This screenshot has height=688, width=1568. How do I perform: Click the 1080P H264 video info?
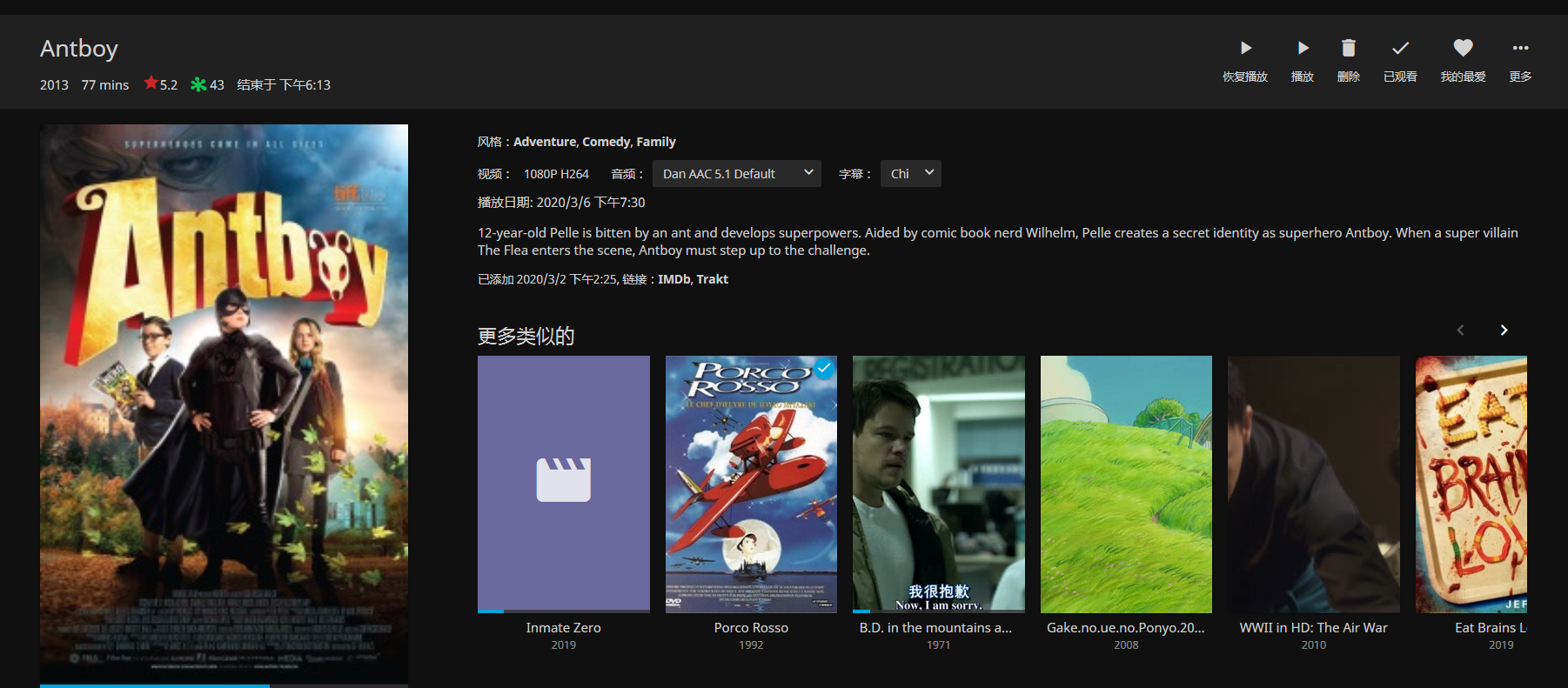(556, 174)
